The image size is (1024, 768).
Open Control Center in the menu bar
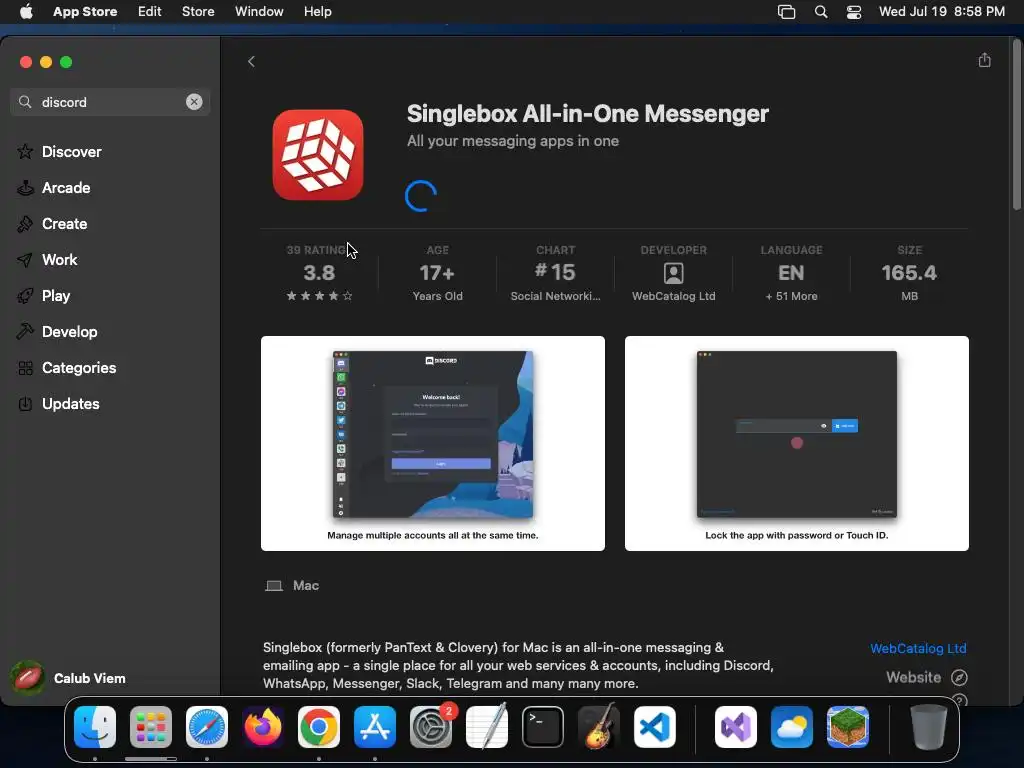[854, 12]
